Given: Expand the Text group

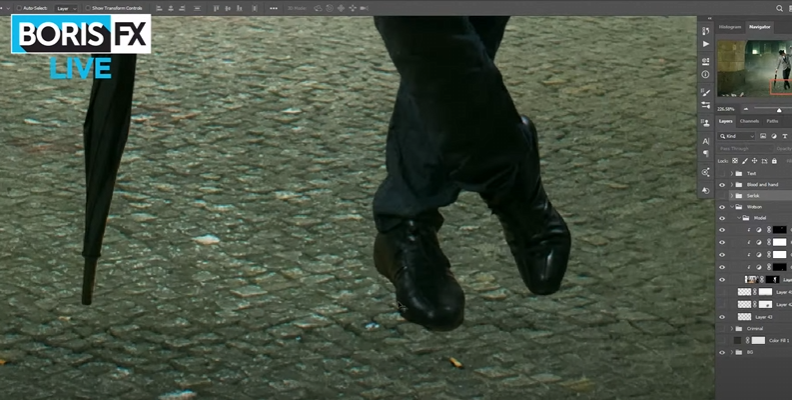Looking at the screenshot, I should point(732,174).
